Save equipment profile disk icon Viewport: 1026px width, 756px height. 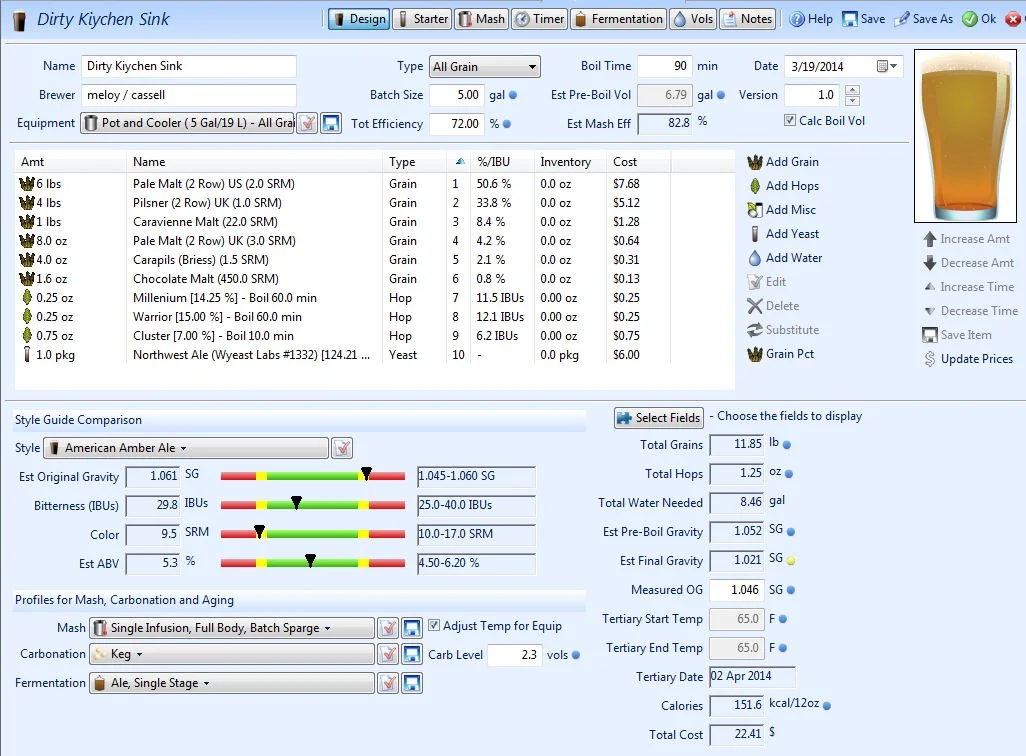click(x=331, y=123)
